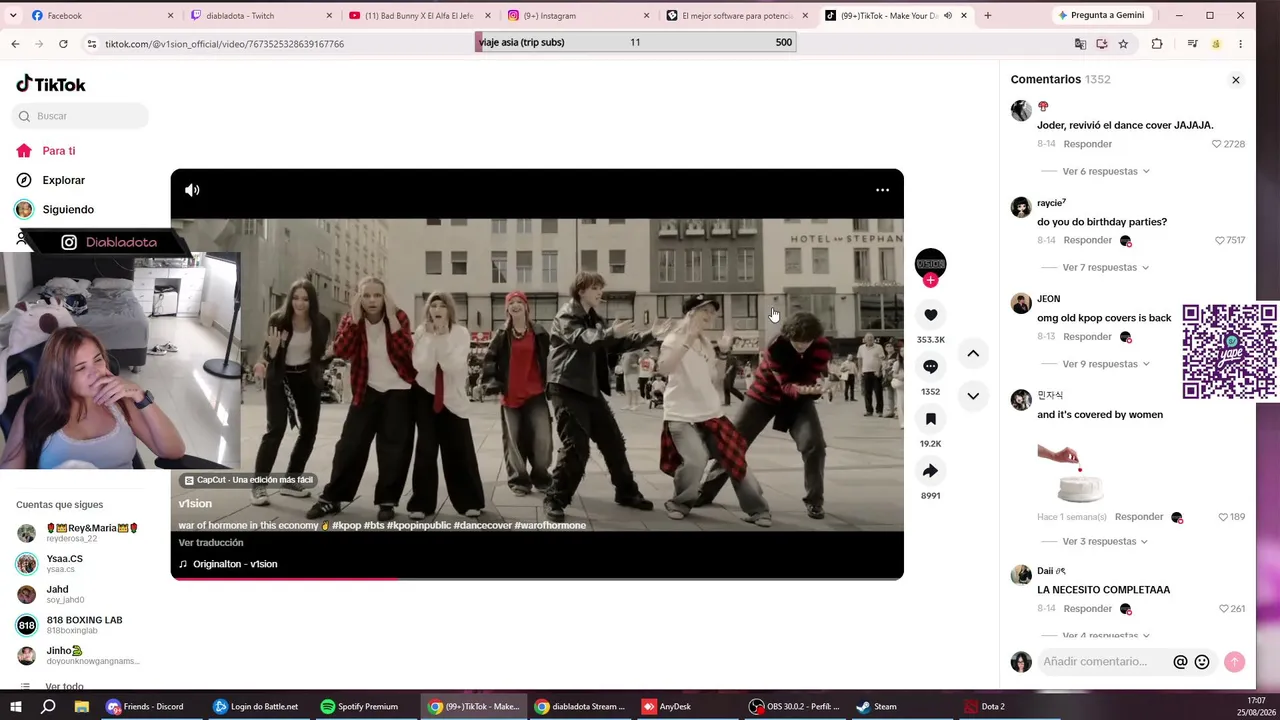Open the CapCut 'Una edición más fácil' badge

(249, 480)
